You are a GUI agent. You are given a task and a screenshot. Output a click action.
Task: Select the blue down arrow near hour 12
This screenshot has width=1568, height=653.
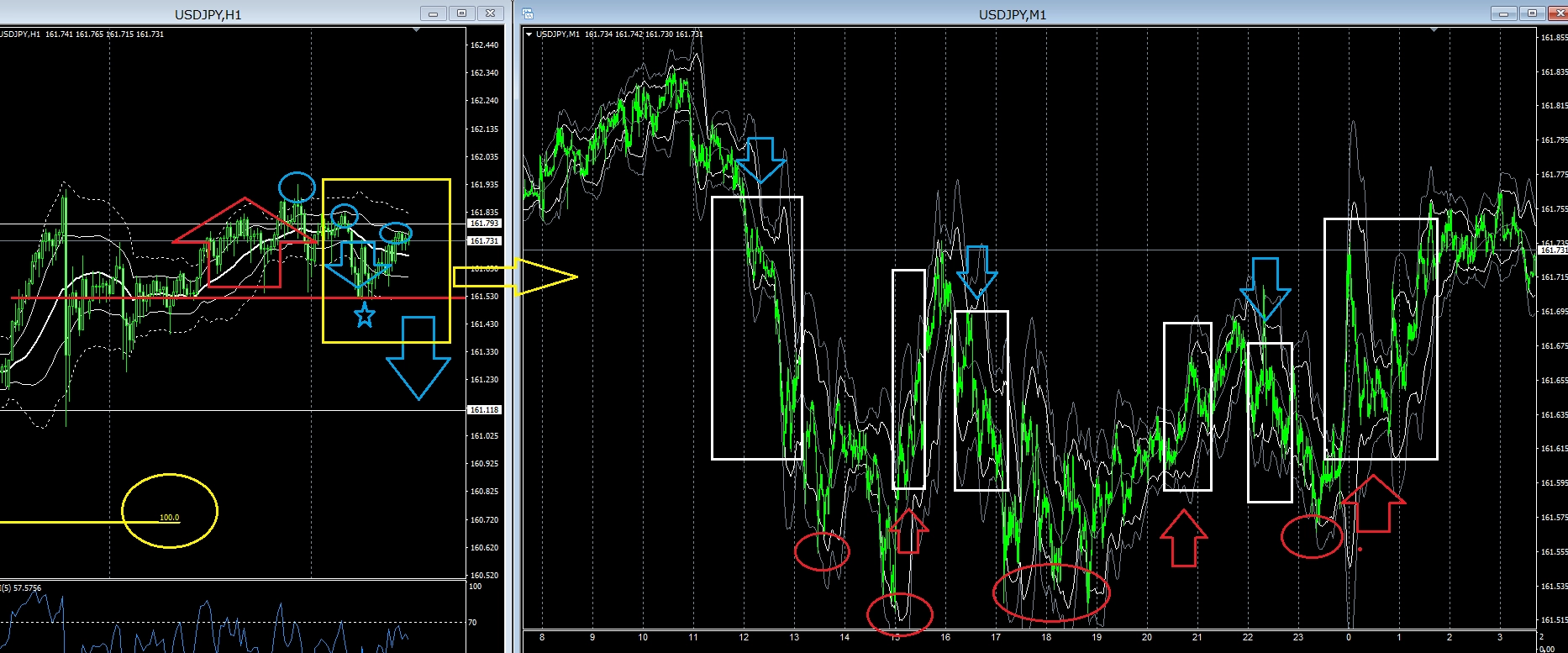point(760,160)
